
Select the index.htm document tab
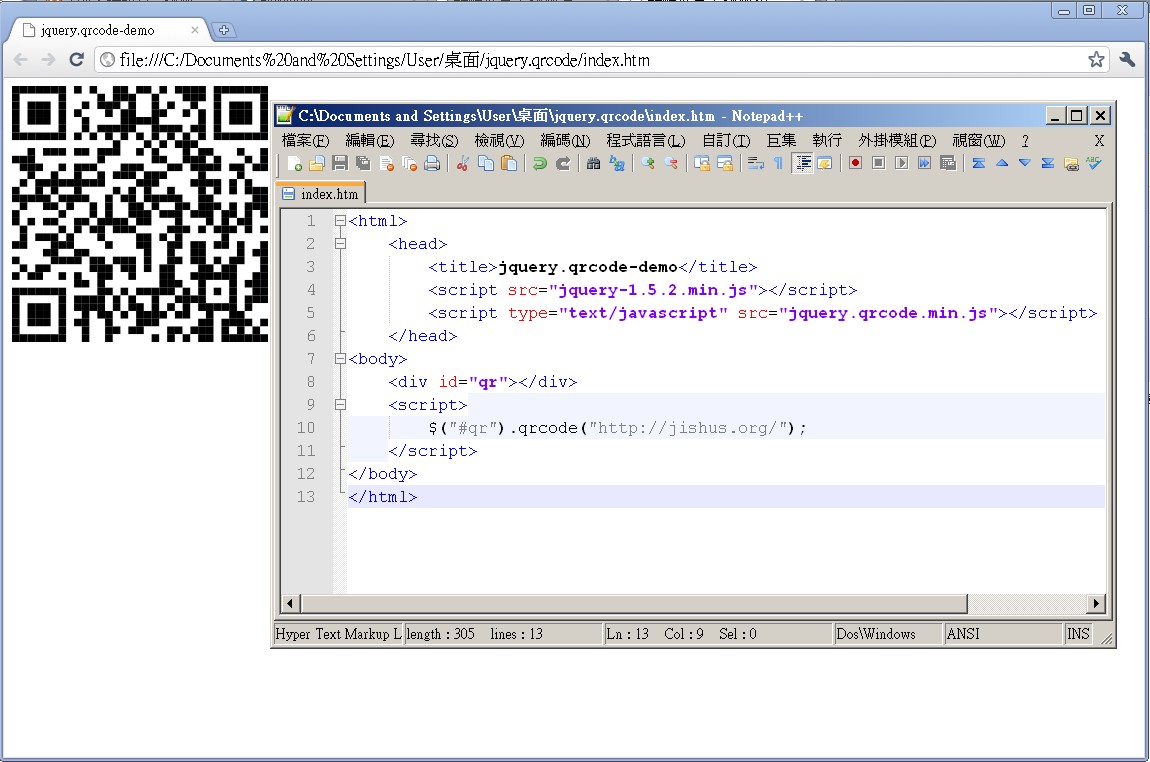click(x=321, y=194)
